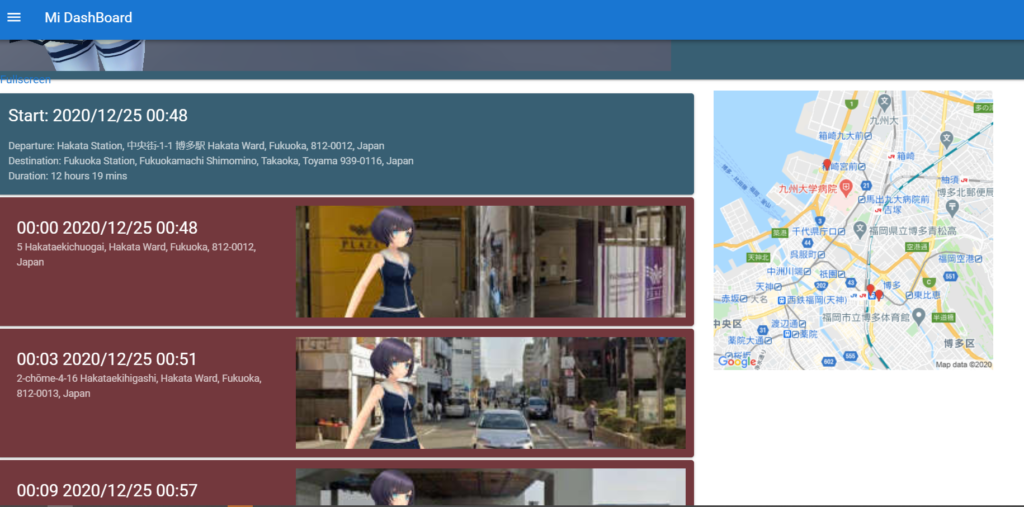Click the Fullscreen link
The width and height of the screenshot is (1024, 507).
26,80
